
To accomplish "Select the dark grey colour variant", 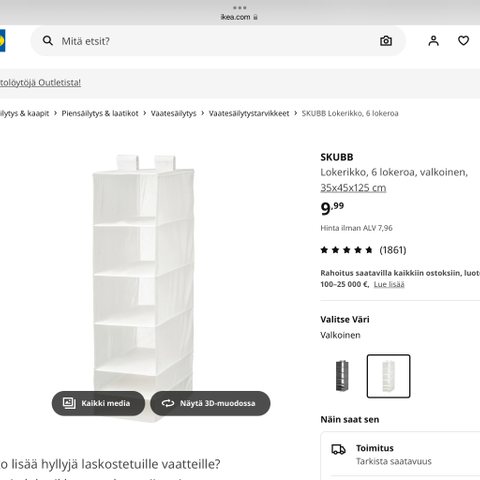I will click(342, 376).
